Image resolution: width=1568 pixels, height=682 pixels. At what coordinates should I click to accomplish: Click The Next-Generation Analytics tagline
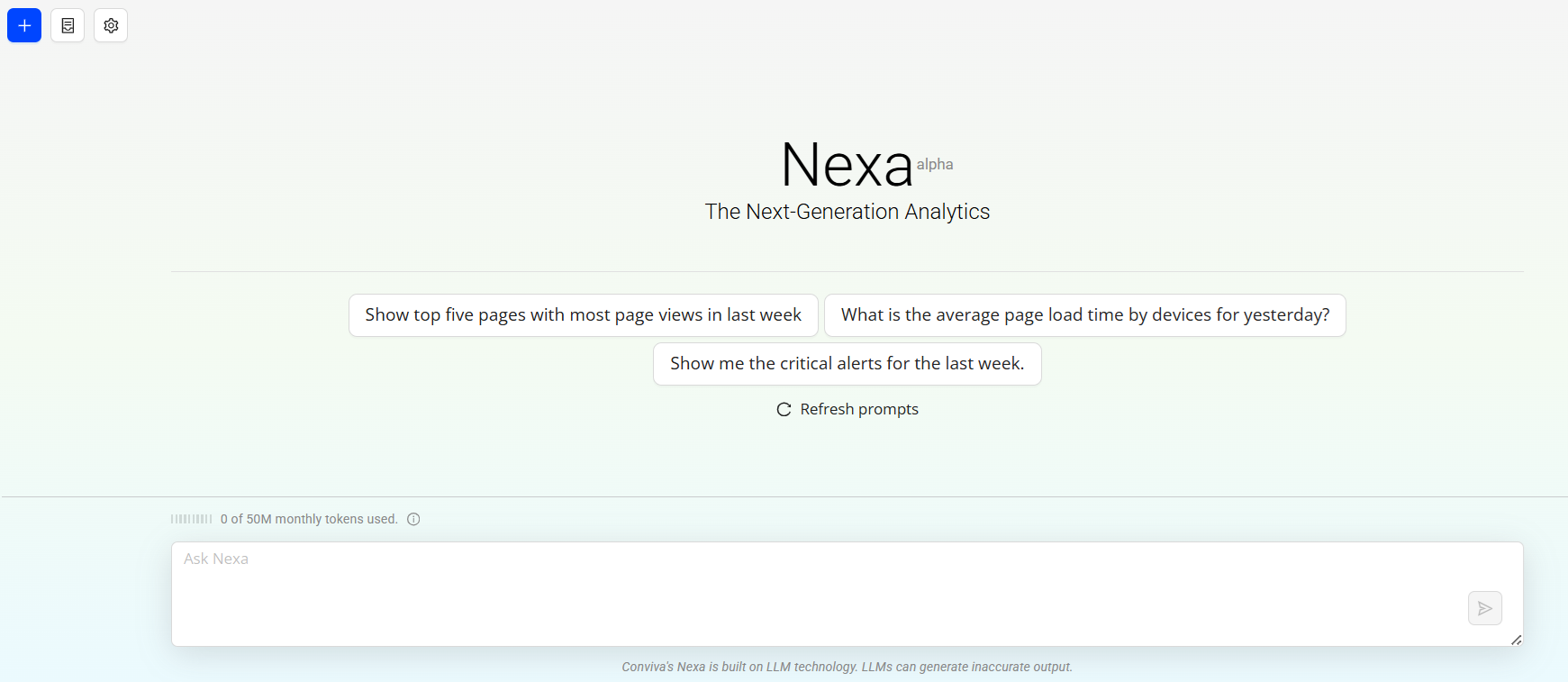847,212
